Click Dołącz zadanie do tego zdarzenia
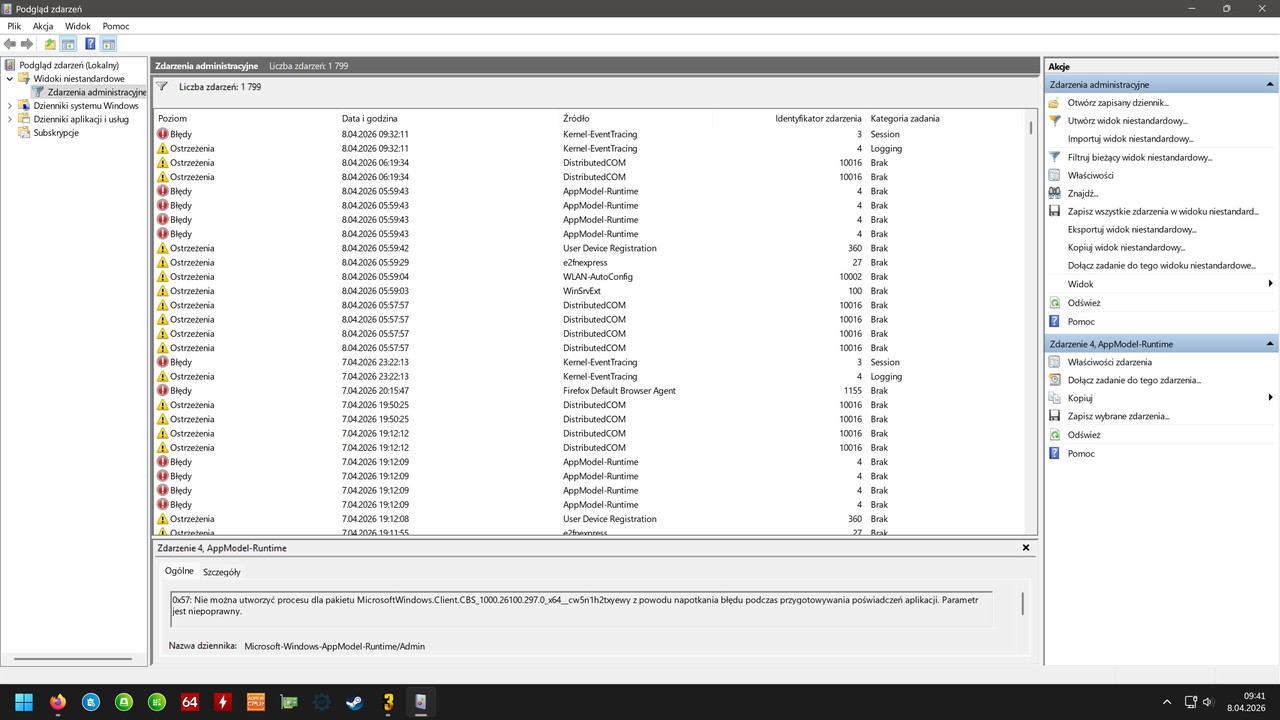This screenshot has width=1280, height=720. tap(1134, 380)
